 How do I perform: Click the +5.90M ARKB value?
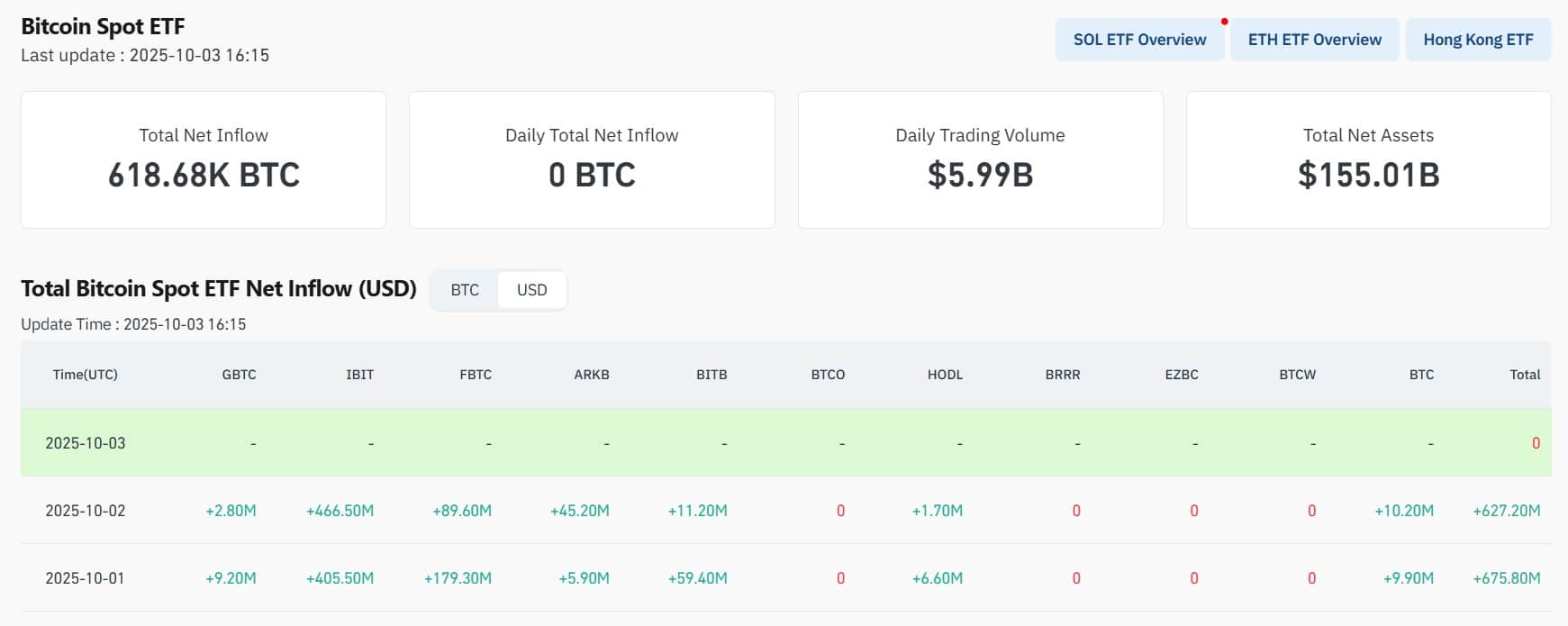click(x=584, y=578)
